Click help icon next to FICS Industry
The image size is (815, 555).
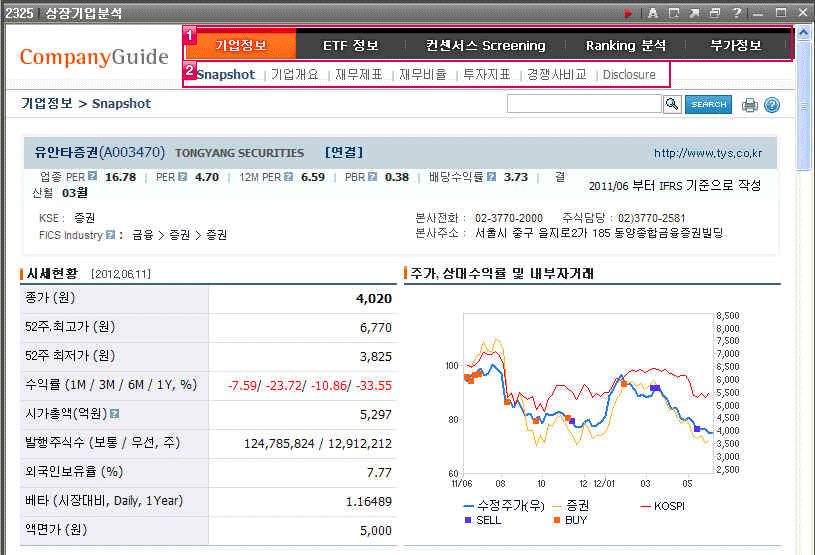click(110, 235)
